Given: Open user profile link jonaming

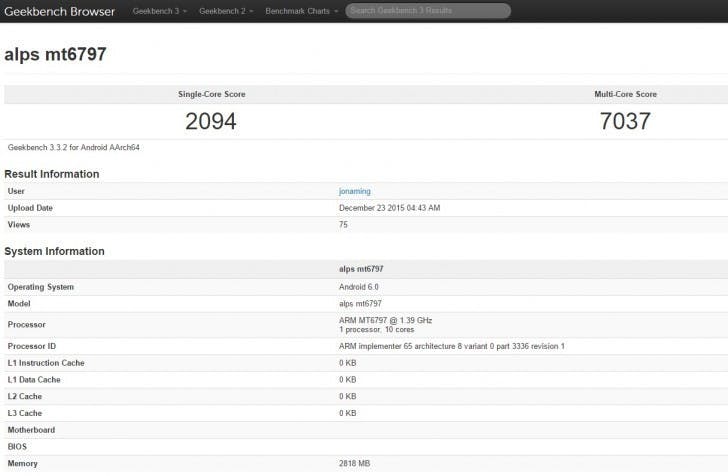Looking at the screenshot, I should [x=355, y=191].
